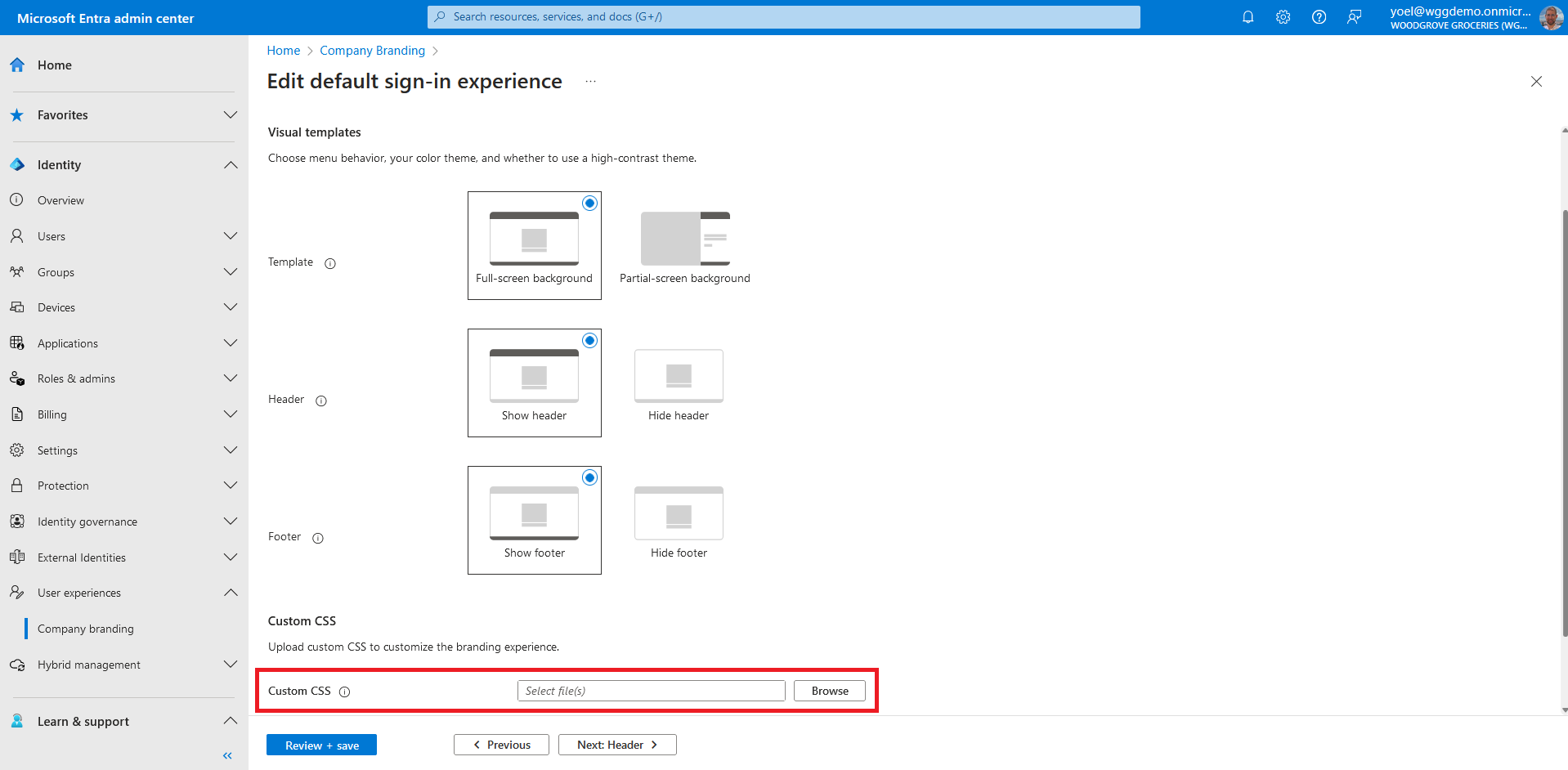The height and width of the screenshot is (770, 1568).
Task: Open portal settings gear icon
Action: coord(1283,17)
